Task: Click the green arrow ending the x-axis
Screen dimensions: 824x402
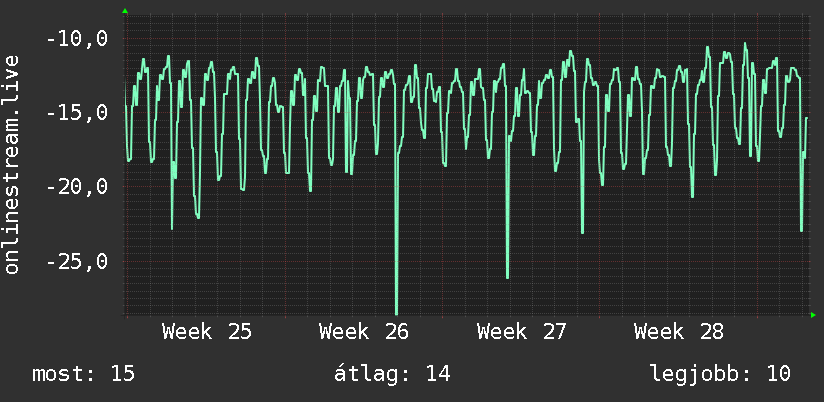Action: 813,315
